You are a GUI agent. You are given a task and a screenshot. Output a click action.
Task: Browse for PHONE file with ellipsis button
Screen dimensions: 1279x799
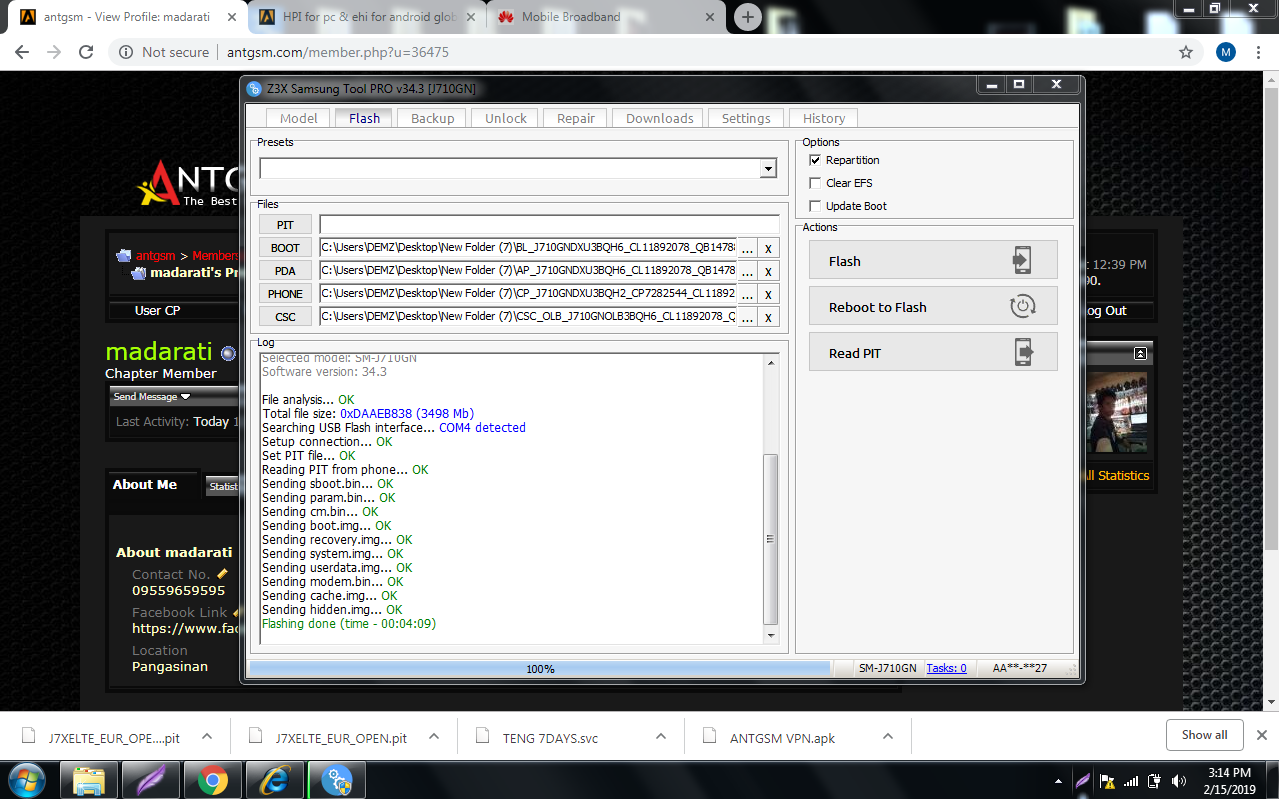pyautogui.click(x=747, y=294)
